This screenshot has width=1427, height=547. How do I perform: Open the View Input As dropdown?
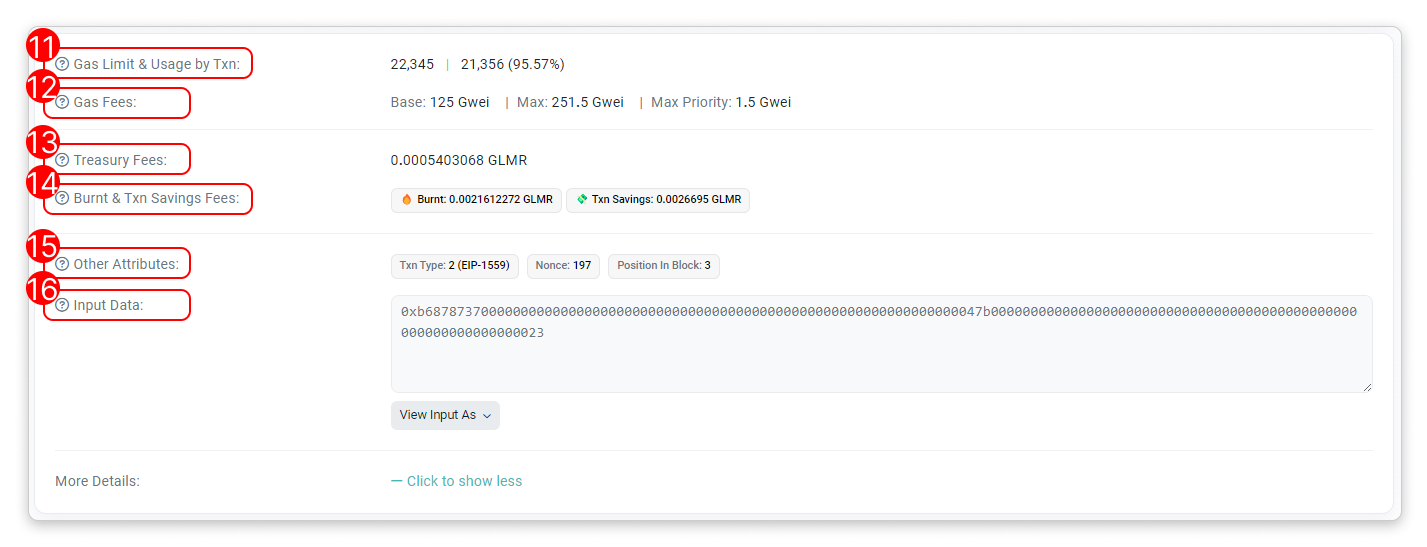coord(445,415)
